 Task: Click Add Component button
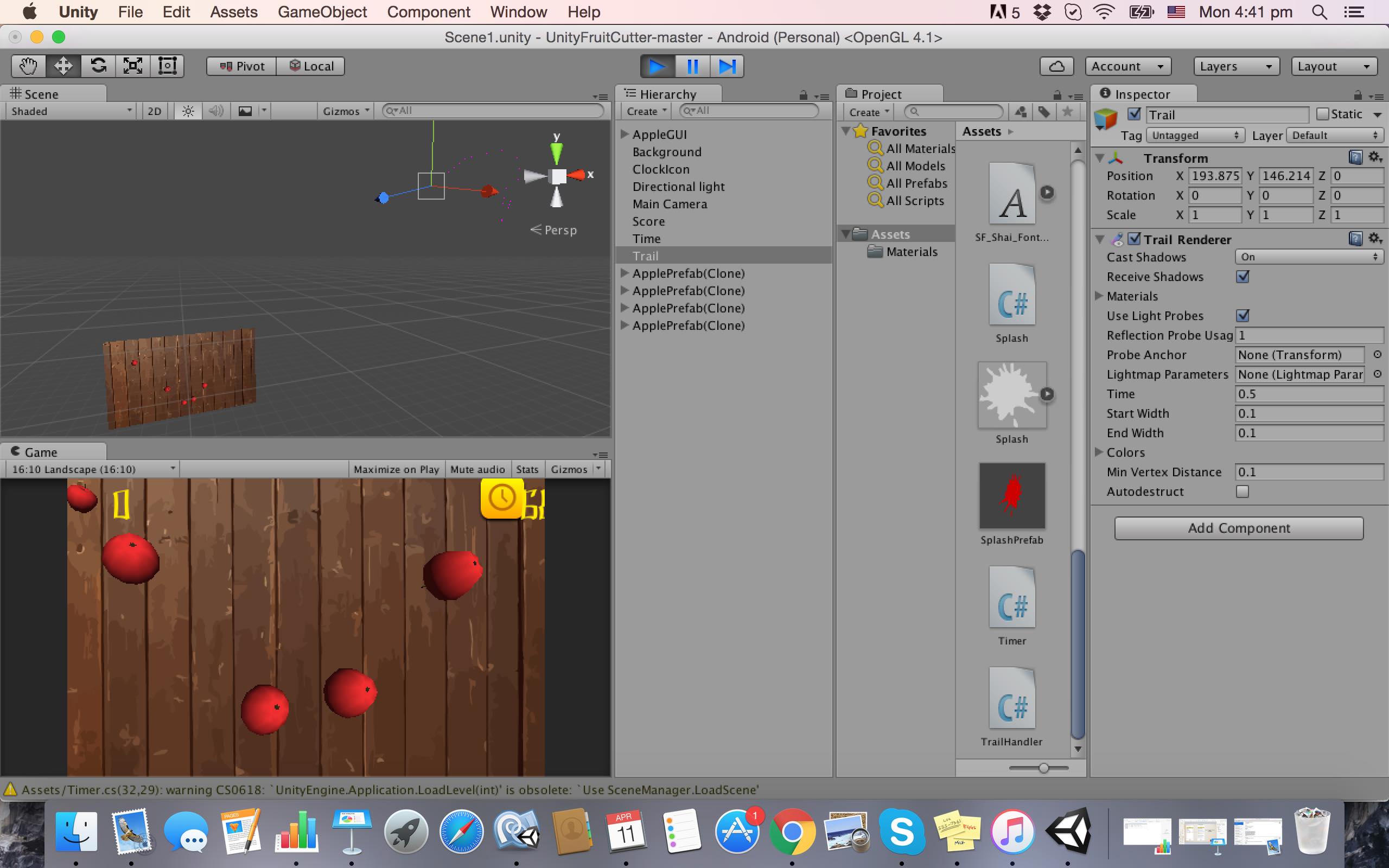tap(1239, 528)
